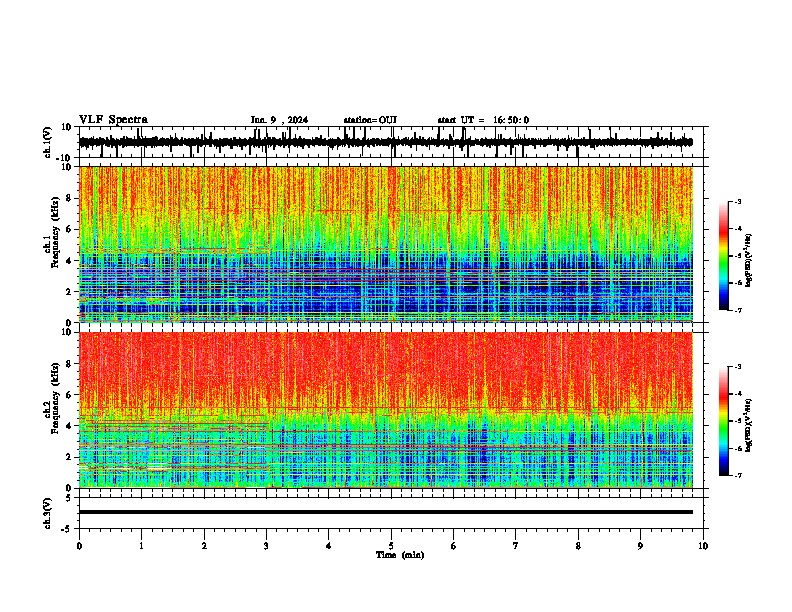Click time axis tick label "1"
This screenshot has height=612, width=792.
click(x=142, y=546)
